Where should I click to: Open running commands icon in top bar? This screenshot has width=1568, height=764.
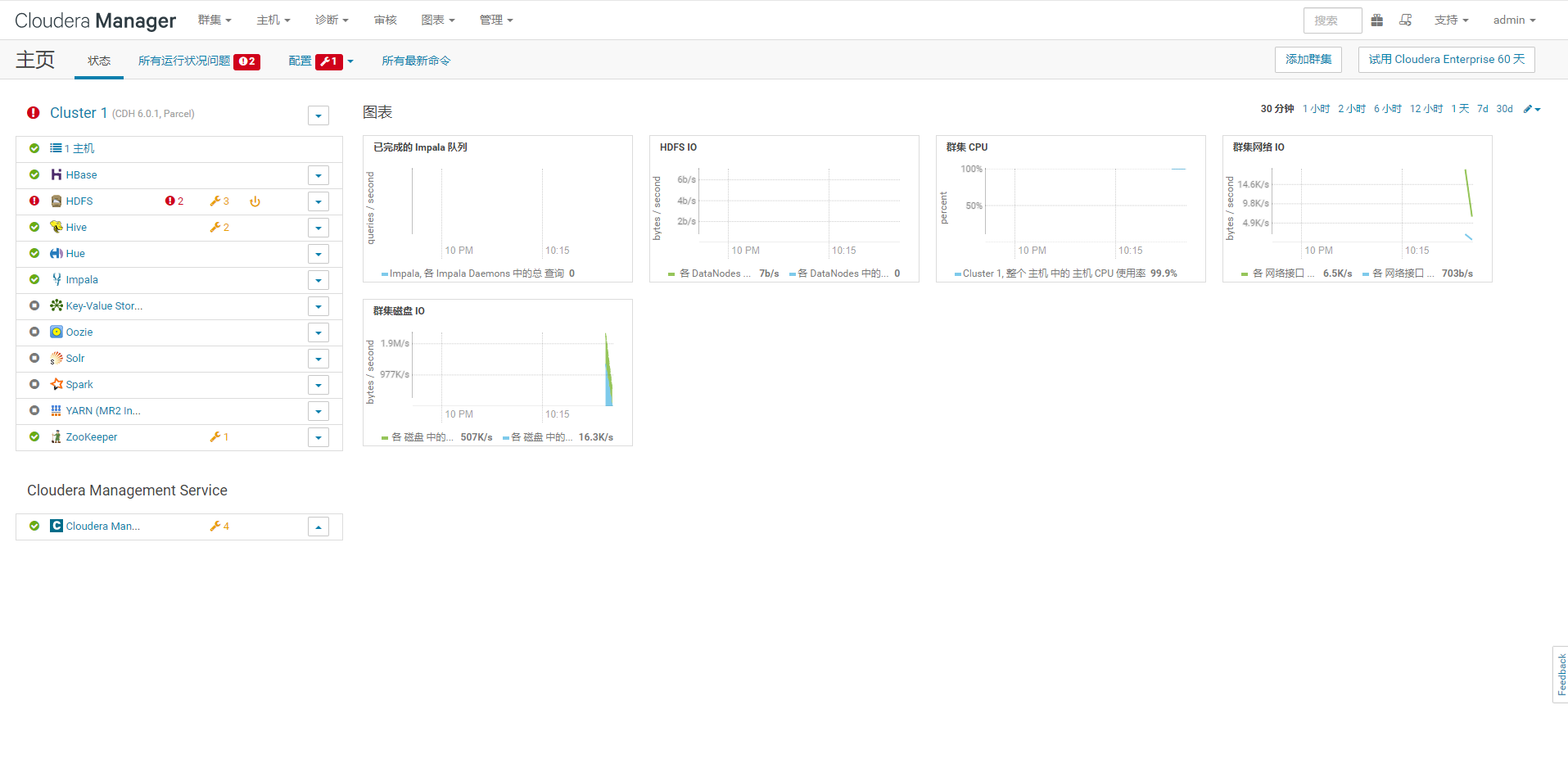[1406, 20]
